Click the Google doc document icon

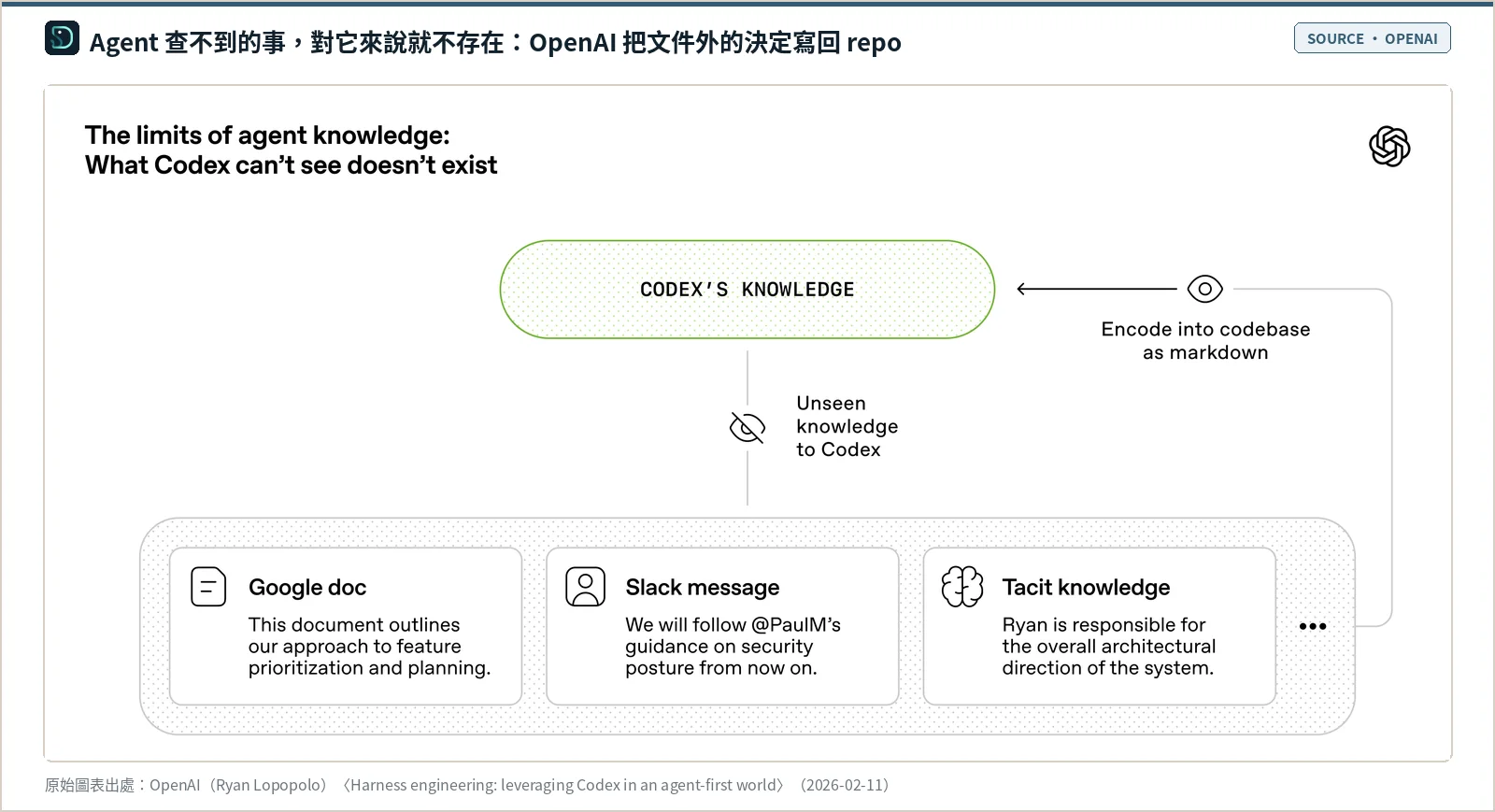208,587
